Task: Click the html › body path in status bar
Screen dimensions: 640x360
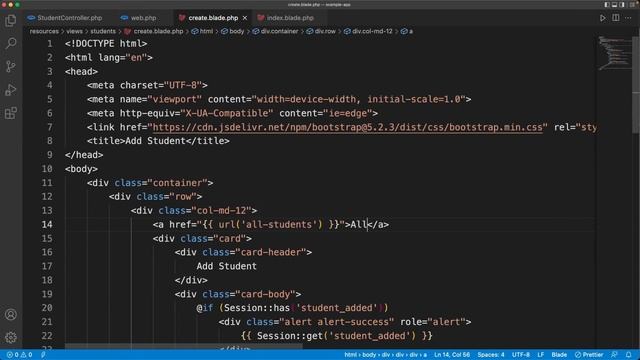Action: pyautogui.click(x=385, y=355)
